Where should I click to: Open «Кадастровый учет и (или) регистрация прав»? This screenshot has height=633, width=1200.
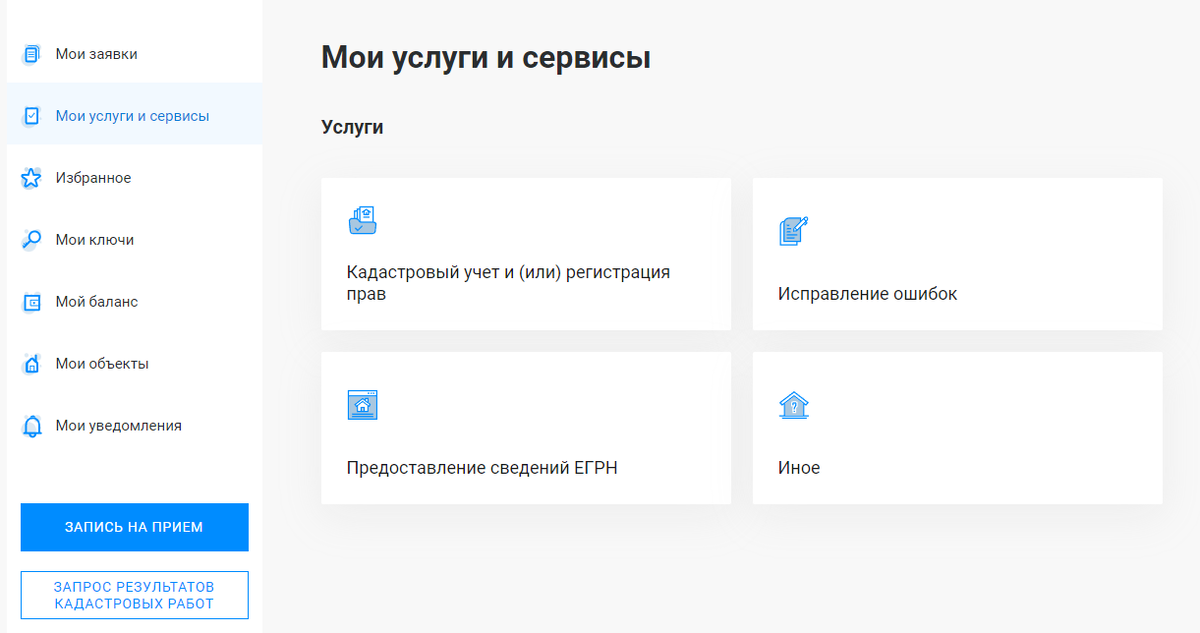pyautogui.click(x=525, y=254)
